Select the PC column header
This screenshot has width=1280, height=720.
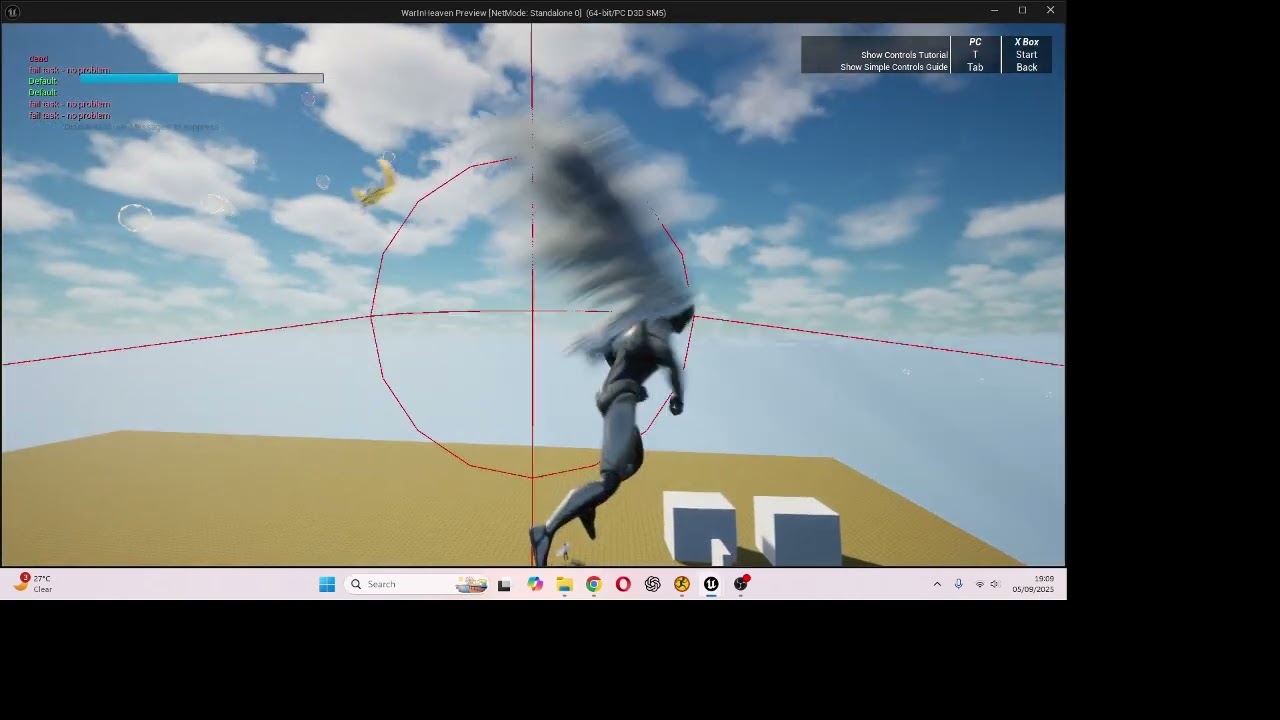(975, 42)
